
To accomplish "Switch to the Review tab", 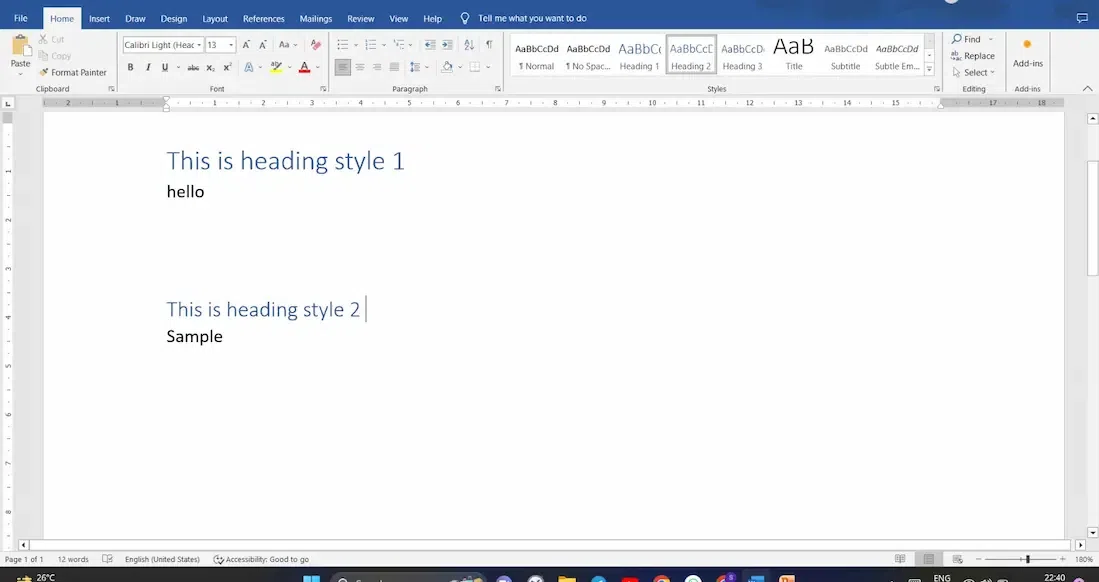I will tap(360, 19).
